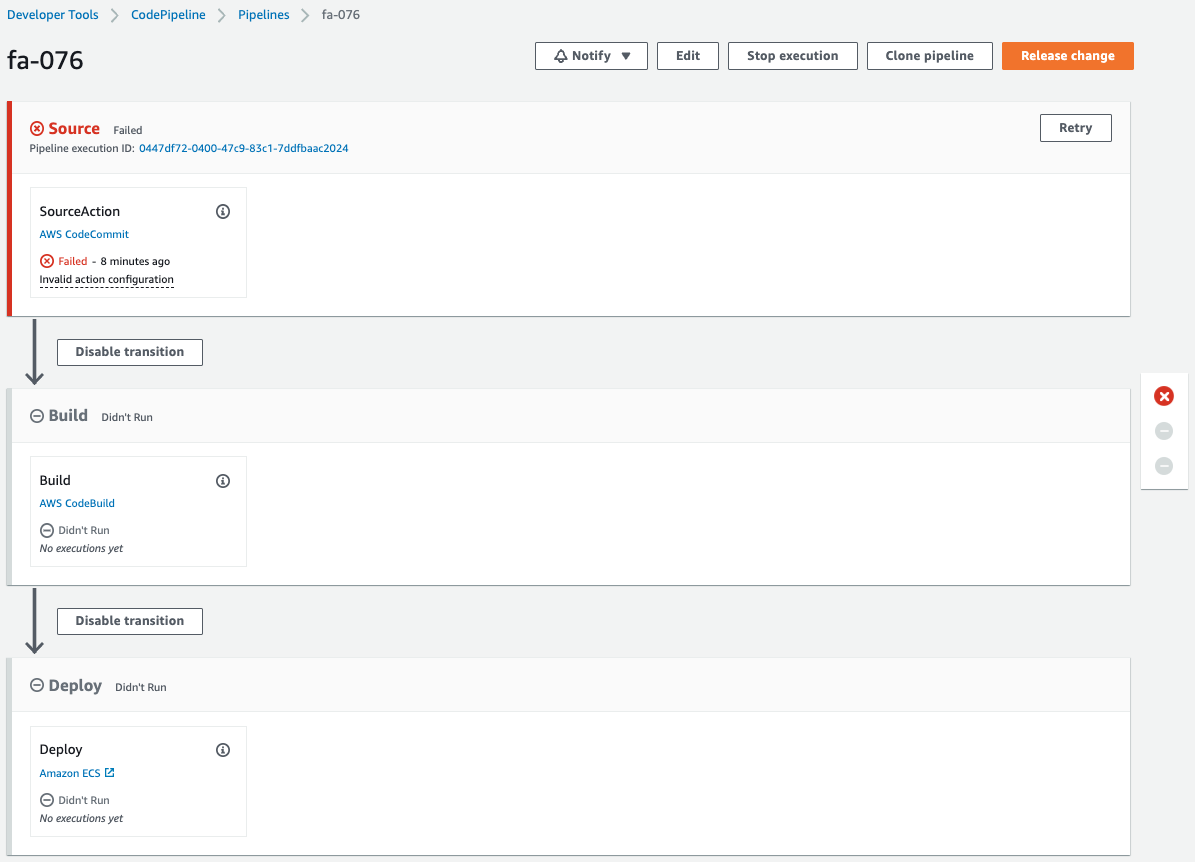This screenshot has width=1195, height=862.
Task: Go to Developer Tools breadcrumb
Action: 53,15
